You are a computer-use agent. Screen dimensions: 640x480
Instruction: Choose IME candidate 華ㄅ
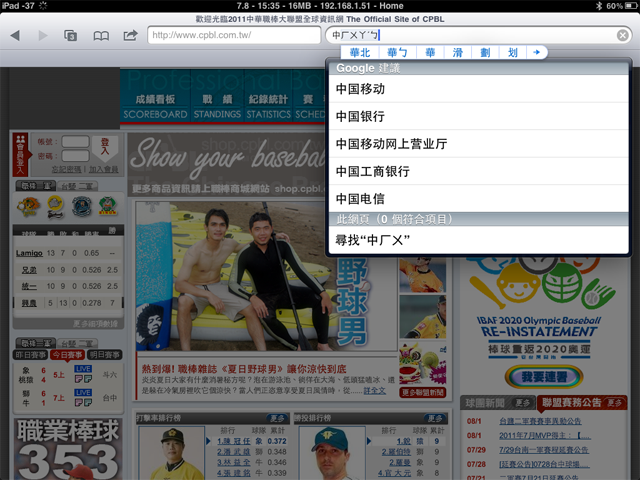pos(397,52)
